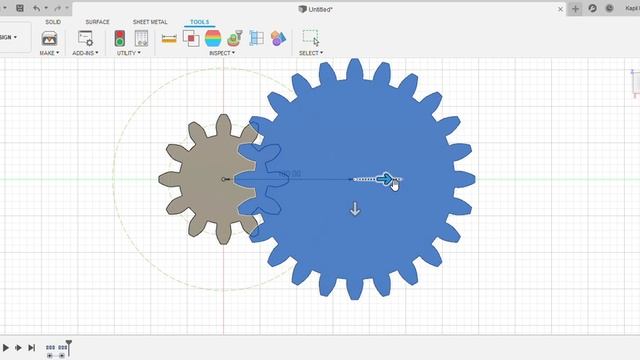The width and height of the screenshot is (640, 360).
Task: Click the table calculator utility icon
Action: 141,38
